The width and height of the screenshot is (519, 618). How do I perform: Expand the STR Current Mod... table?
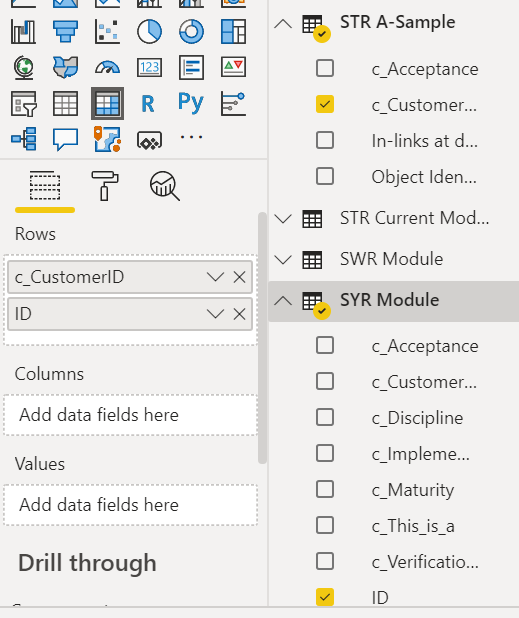coord(283,218)
